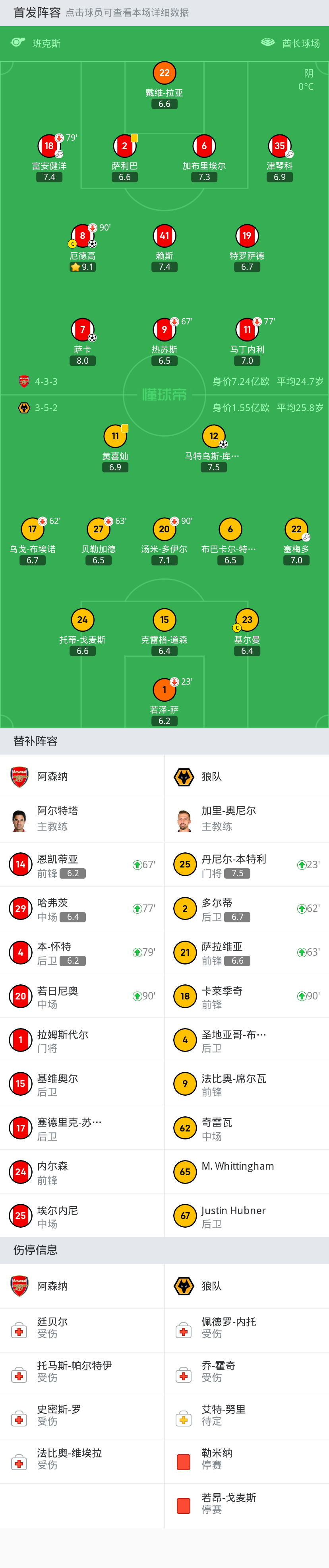Tap the referee whistle icon
The image size is (329, 1568).
pyautogui.click(x=17, y=43)
